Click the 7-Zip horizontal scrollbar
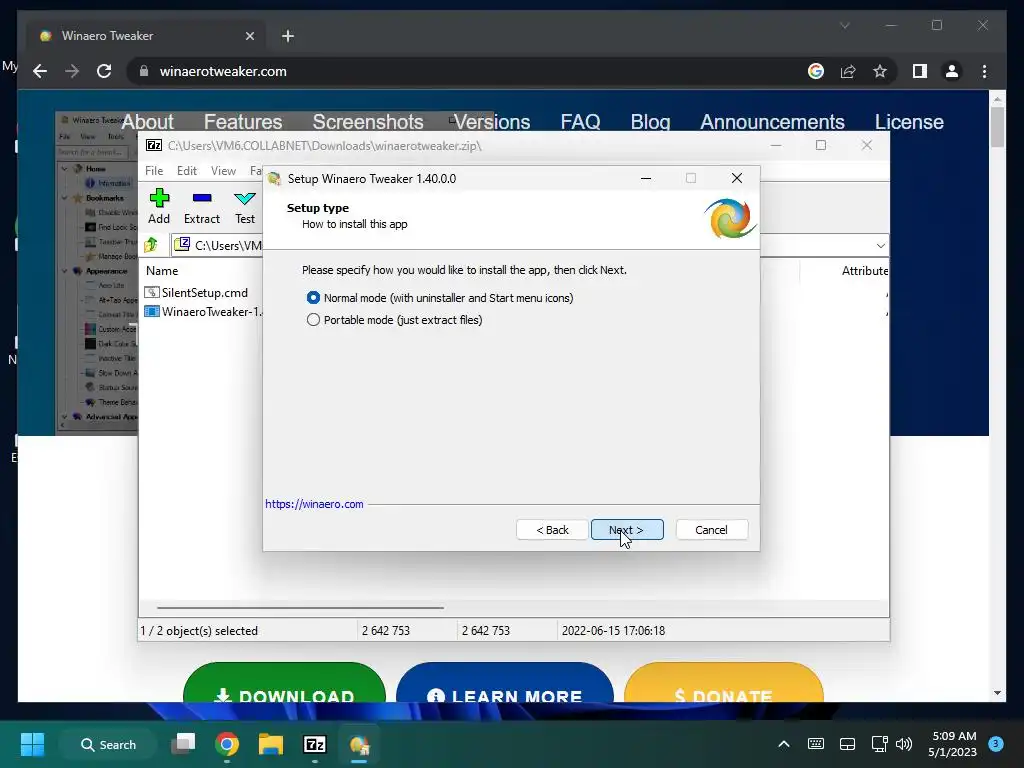The height and width of the screenshot is (768, 1024). point(300,607)
